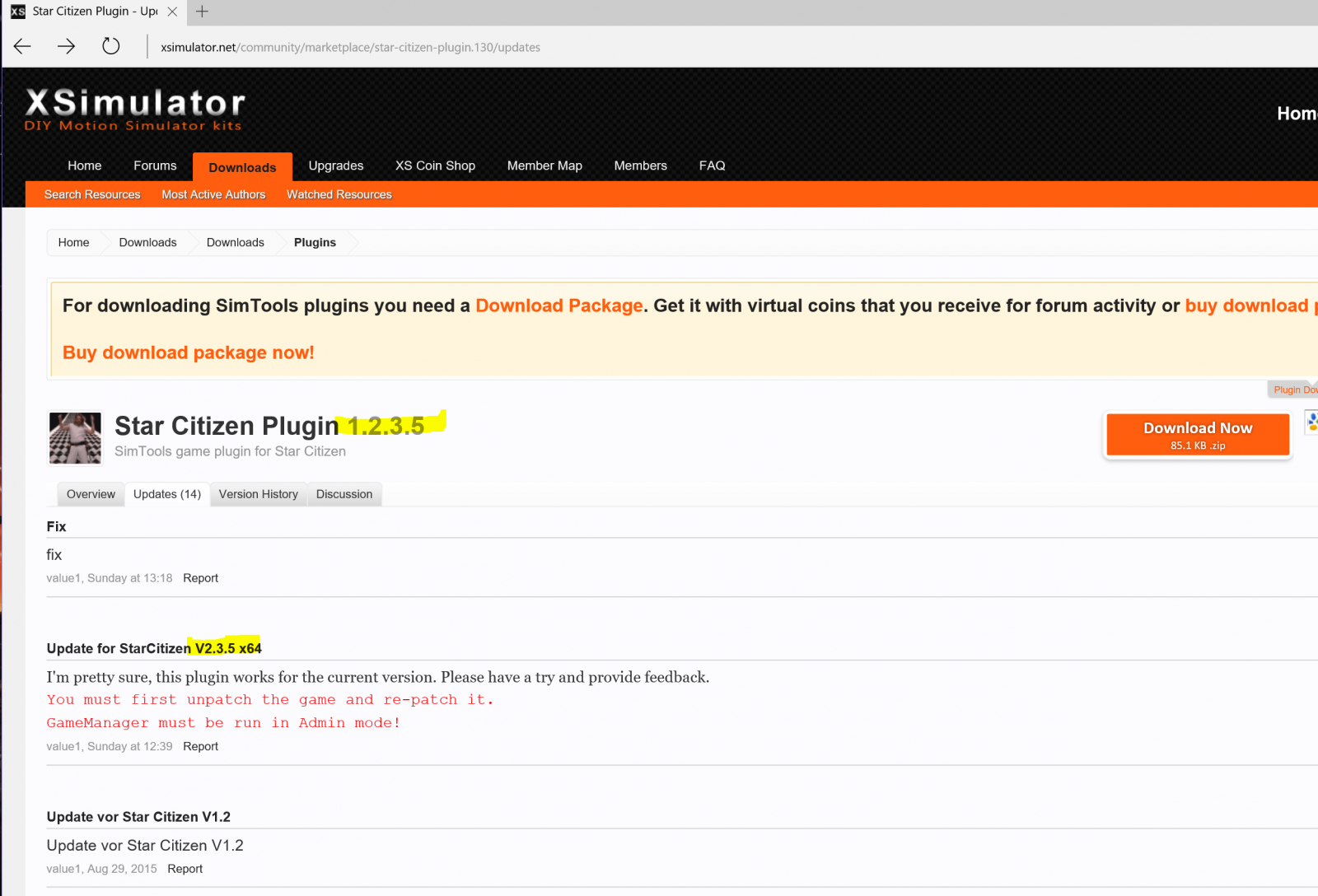Visit the XS Coin Shop
1318x896 pixels.
[435, 166]
